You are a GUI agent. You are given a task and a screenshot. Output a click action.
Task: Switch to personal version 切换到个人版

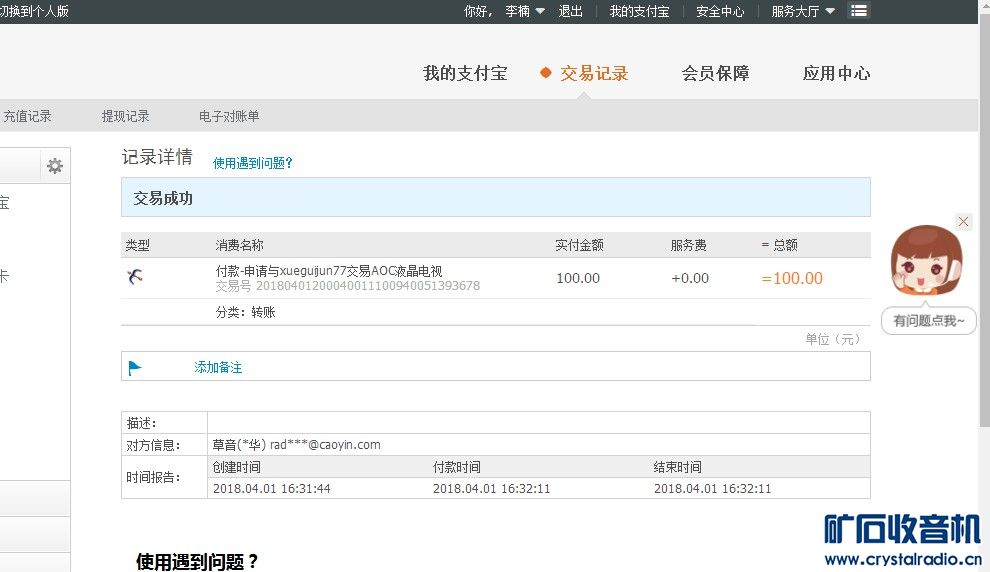click(34, 11)
